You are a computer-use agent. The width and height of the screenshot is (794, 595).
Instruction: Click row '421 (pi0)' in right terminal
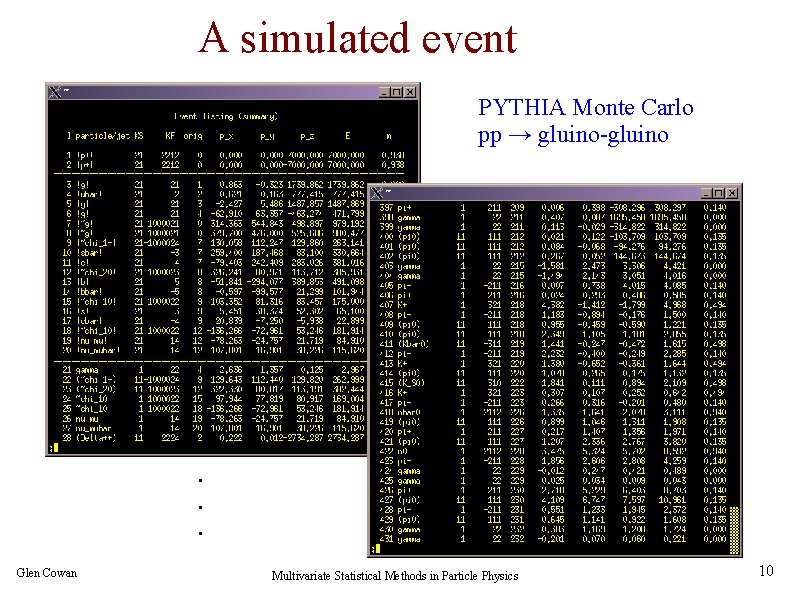pyautogui.click(x=553, y=442)
